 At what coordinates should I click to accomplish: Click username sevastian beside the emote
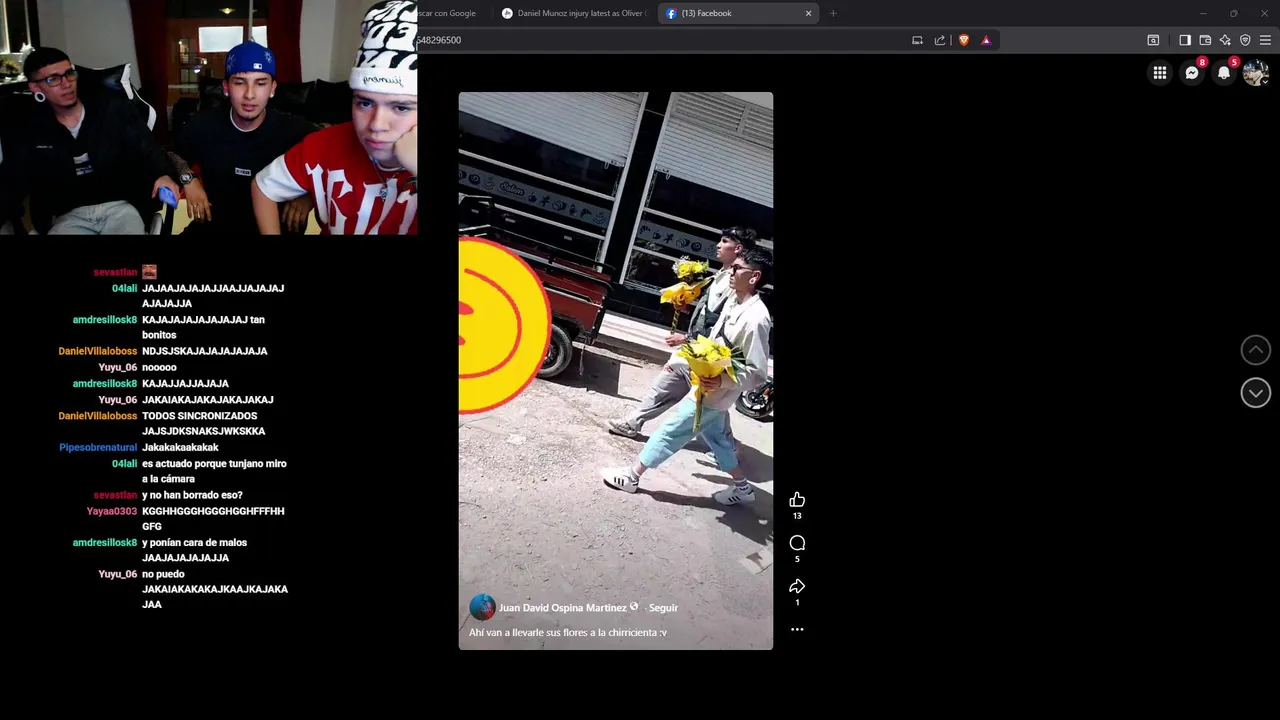pyautogui.click(x=115, y=272)
